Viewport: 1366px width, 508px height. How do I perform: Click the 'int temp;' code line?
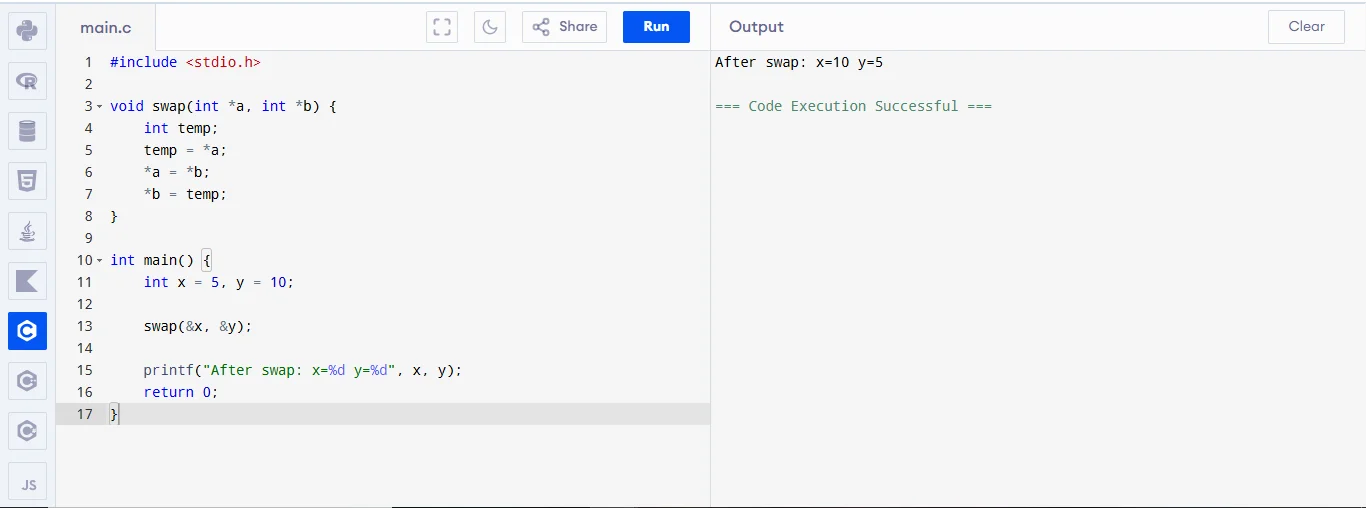[x=181, y=128]
